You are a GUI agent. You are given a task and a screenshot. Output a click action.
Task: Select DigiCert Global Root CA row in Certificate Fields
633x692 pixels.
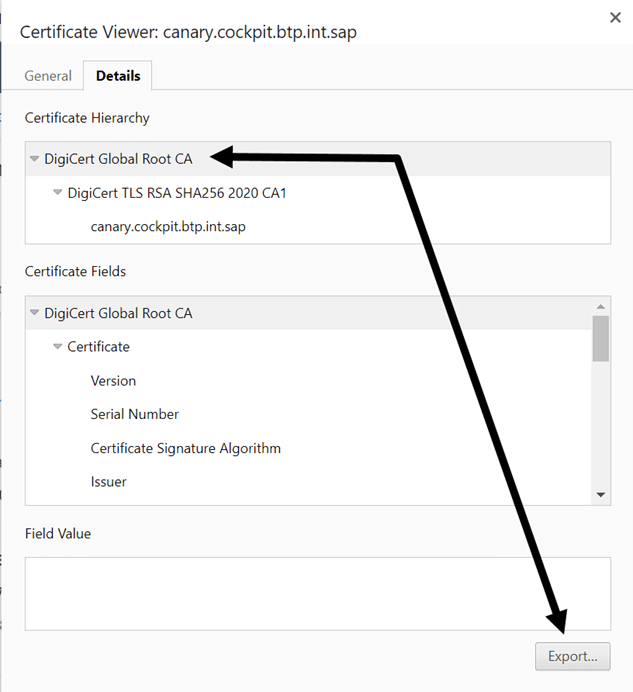tap(308, 313)
